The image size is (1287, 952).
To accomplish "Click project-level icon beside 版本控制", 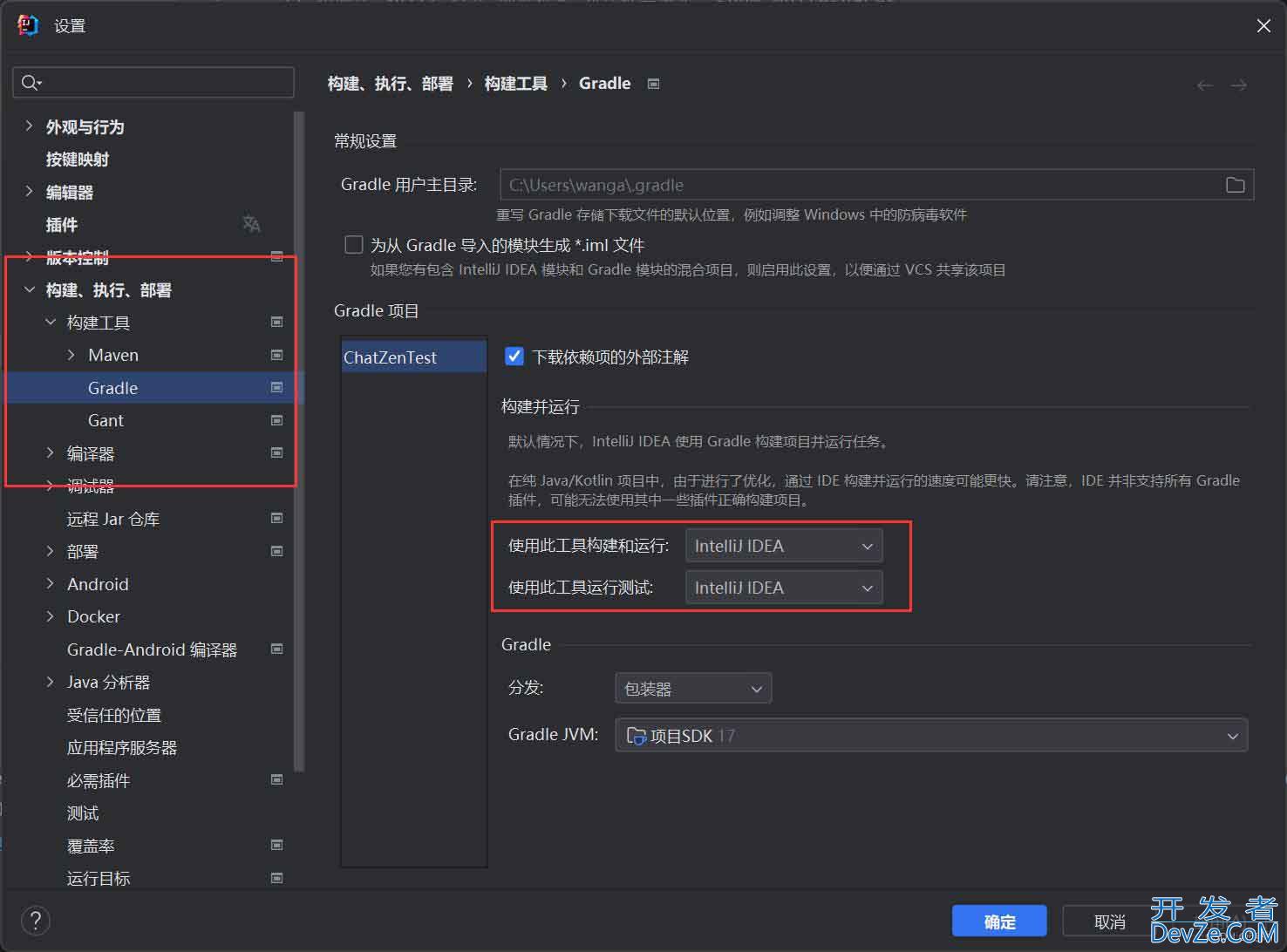I will pos(276,256).
